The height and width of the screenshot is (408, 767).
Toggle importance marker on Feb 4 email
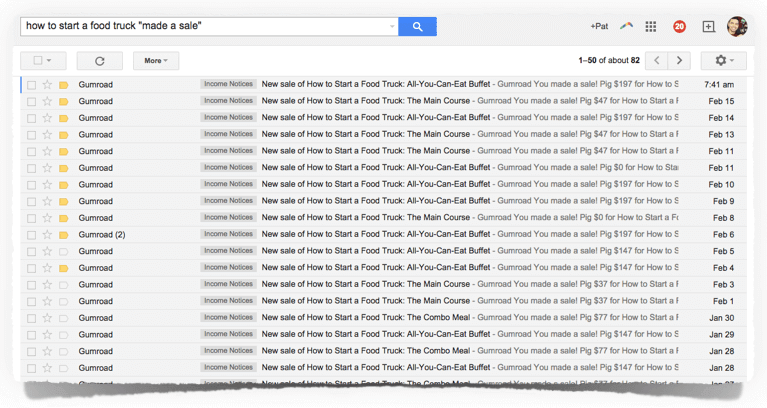click(64, 268)
